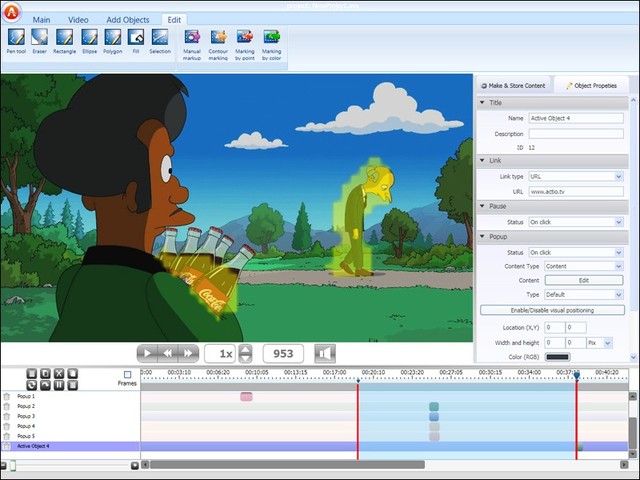Screen dimensions: 640x480
Task: Rewind the video
Action: (x=167, y=353)
